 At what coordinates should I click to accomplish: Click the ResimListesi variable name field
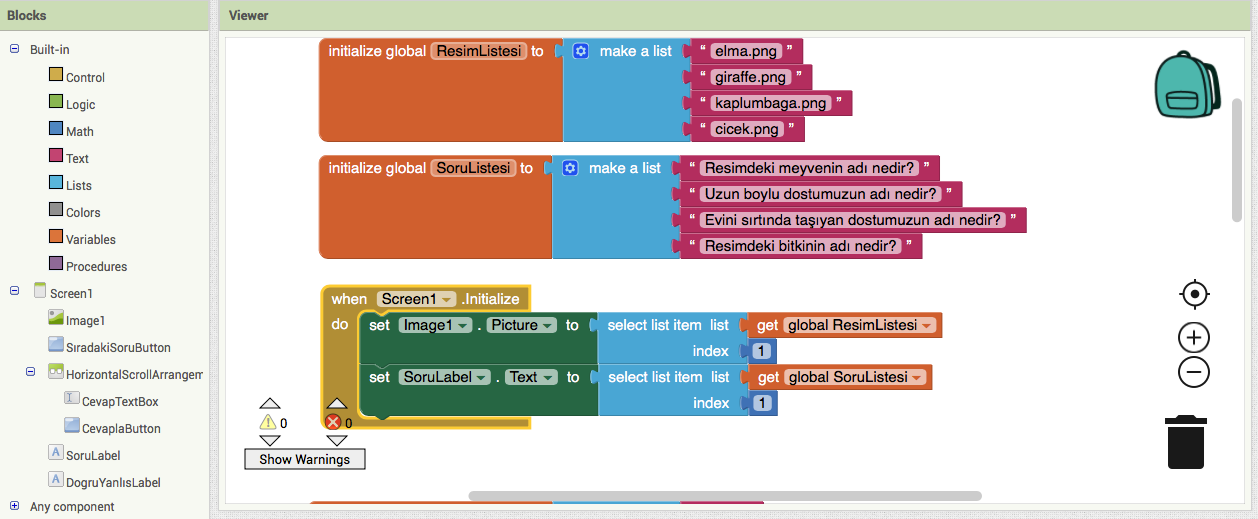coord(479,51)
